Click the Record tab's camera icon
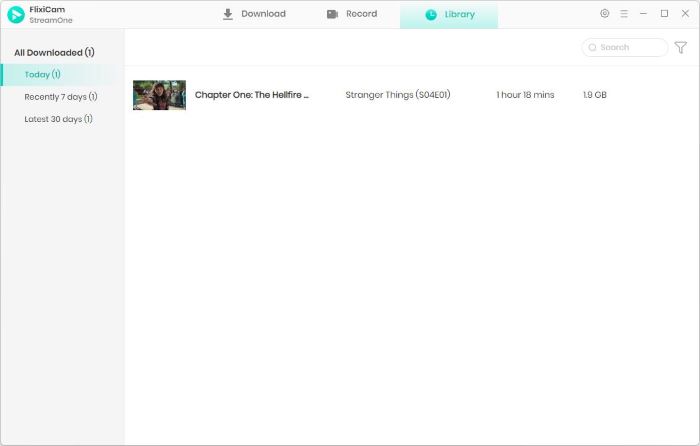 [332, 14]
